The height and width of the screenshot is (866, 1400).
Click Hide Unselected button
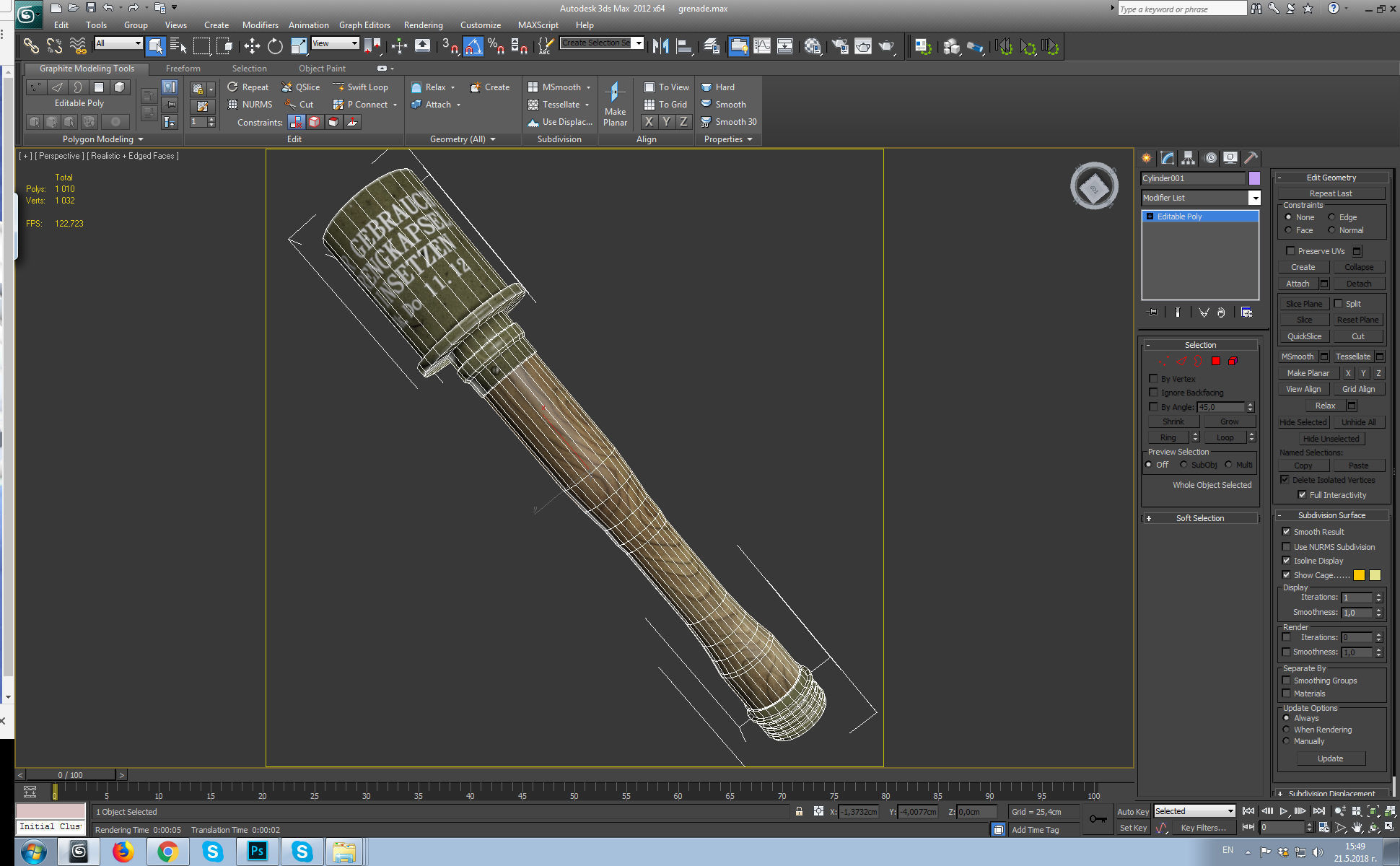pos(1331,439)
